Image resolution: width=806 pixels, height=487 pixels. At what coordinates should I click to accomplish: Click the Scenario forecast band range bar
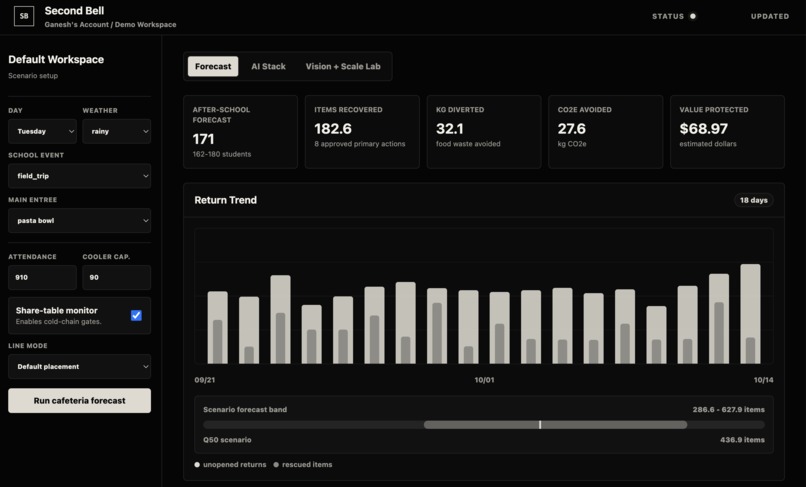pyautogui.click(x=555, y=425)
